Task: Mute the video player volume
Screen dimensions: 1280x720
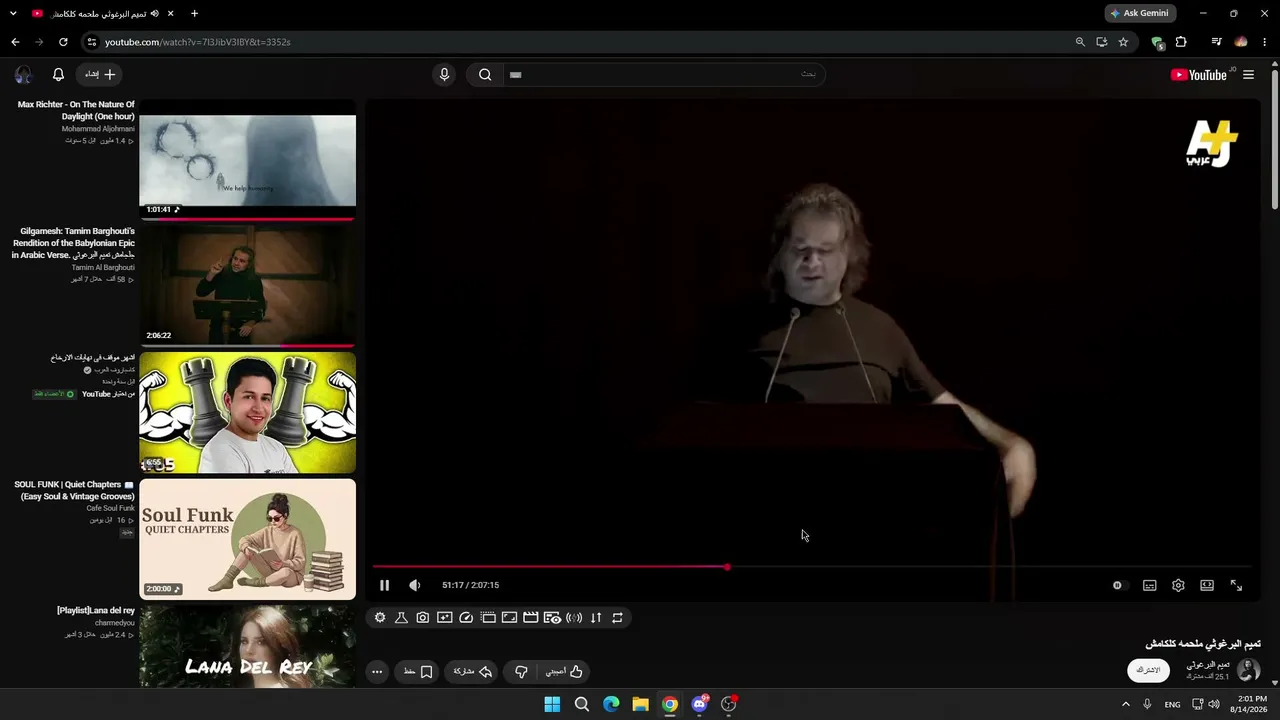Action: click(415, 585)
